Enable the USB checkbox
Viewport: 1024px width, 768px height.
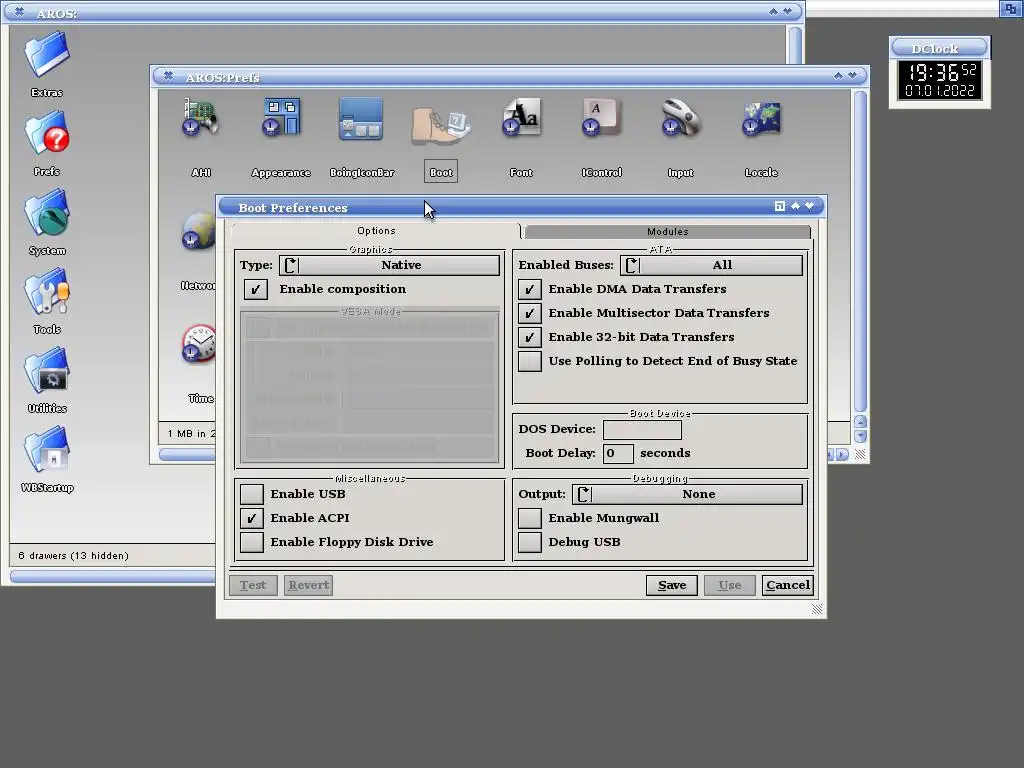pyautogui.click(x=251, y=494)
